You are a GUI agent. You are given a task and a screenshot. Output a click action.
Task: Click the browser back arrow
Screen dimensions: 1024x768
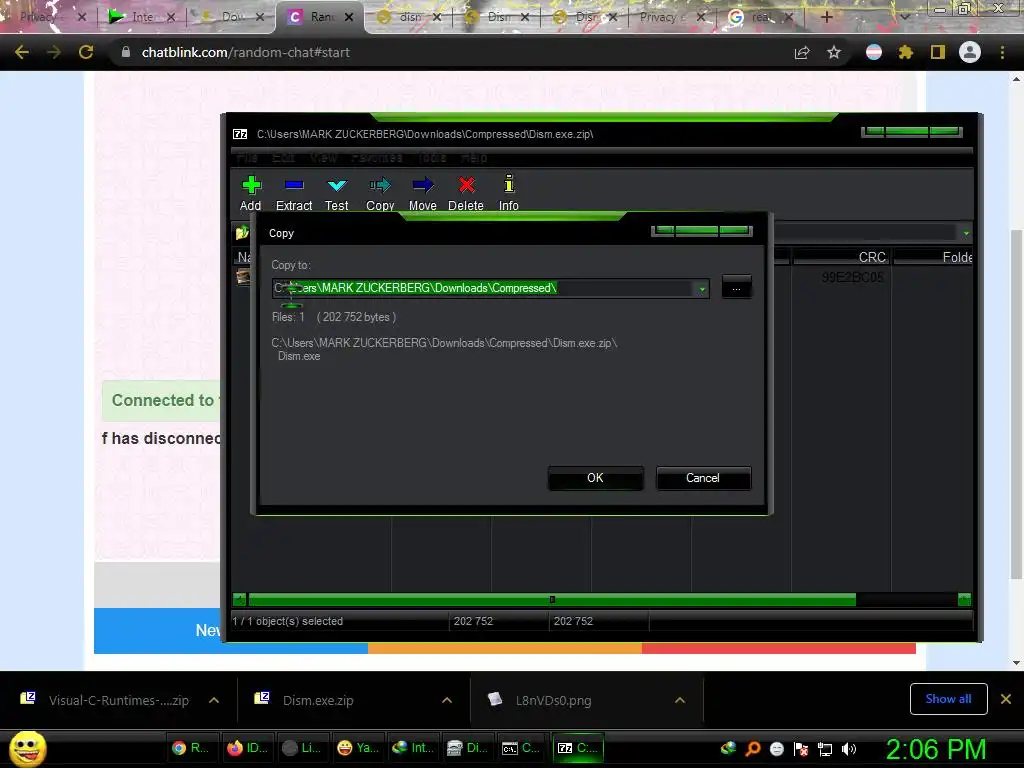22,52
